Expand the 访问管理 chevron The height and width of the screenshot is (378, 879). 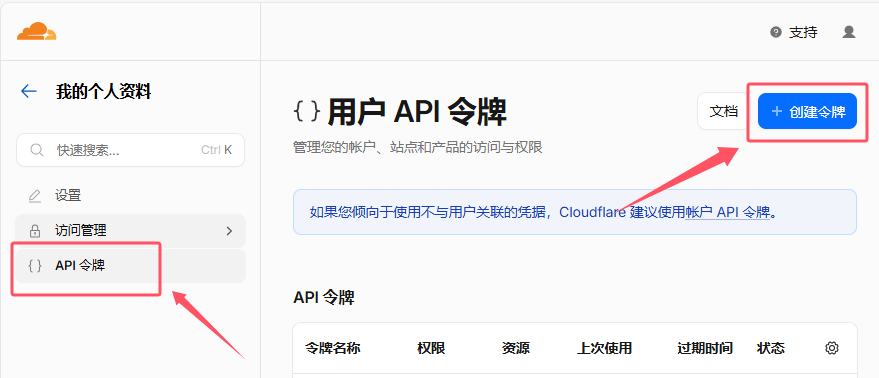[229, 231]
